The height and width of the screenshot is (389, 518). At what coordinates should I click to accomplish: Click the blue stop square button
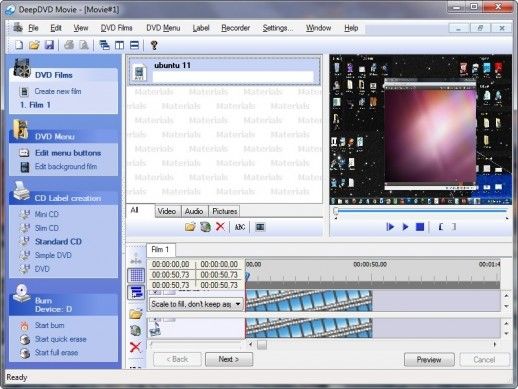[420, 227]
